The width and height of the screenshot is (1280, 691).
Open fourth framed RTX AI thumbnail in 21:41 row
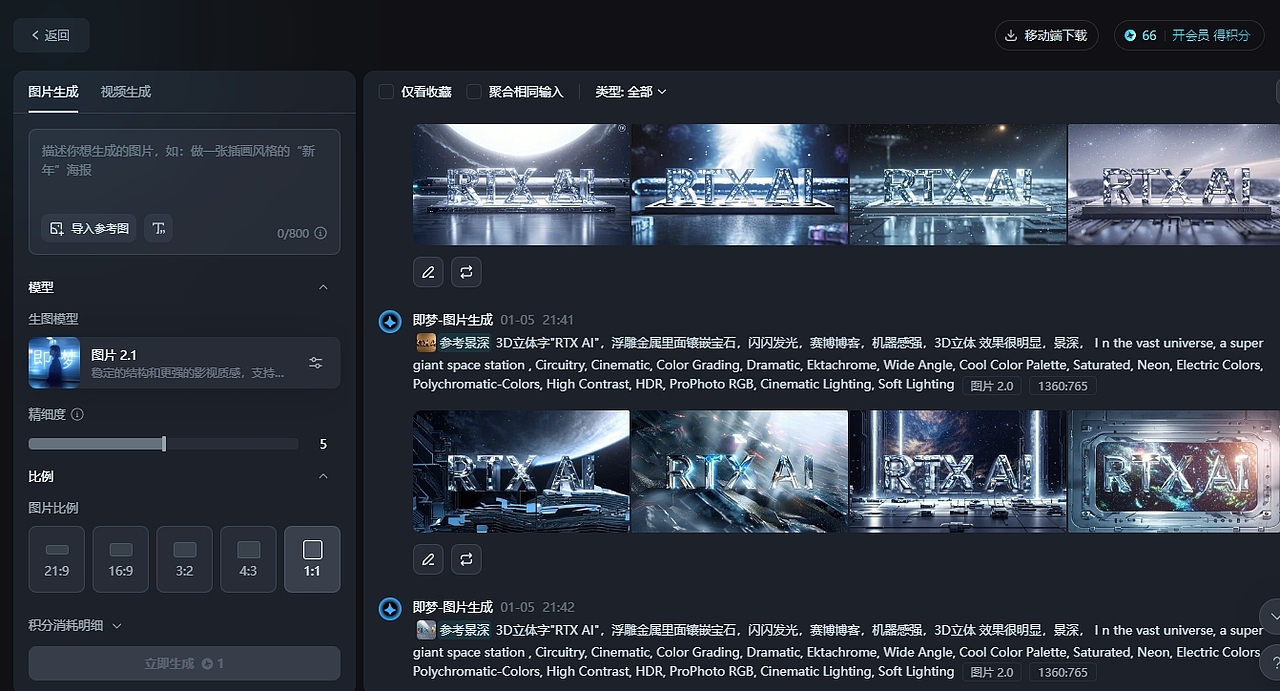tap(1174, 471)
